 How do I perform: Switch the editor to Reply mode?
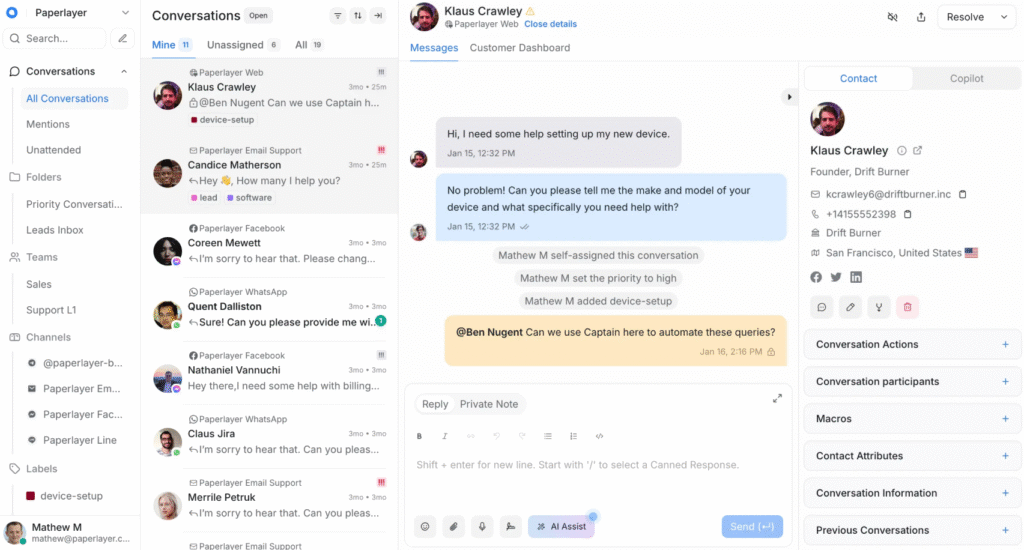(435, 404)
